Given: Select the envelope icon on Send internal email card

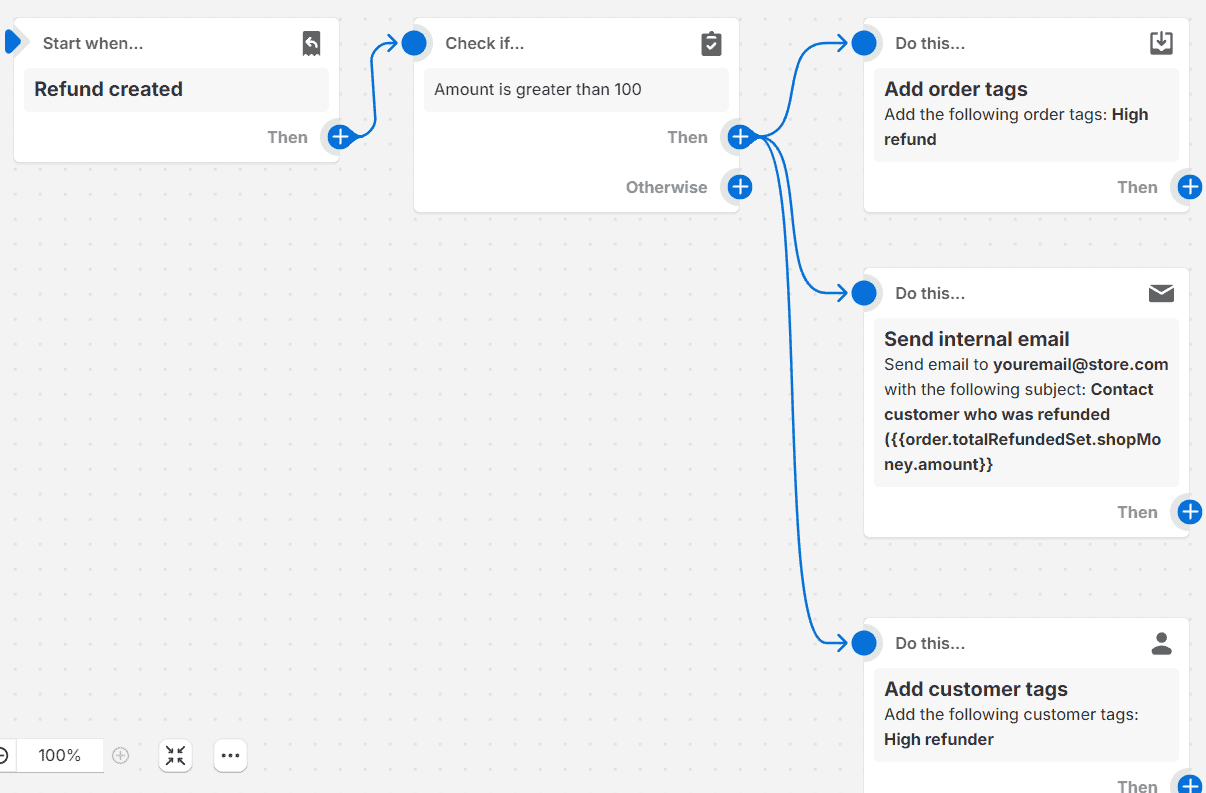Looking at the screenshot, I should [1161, 293].
